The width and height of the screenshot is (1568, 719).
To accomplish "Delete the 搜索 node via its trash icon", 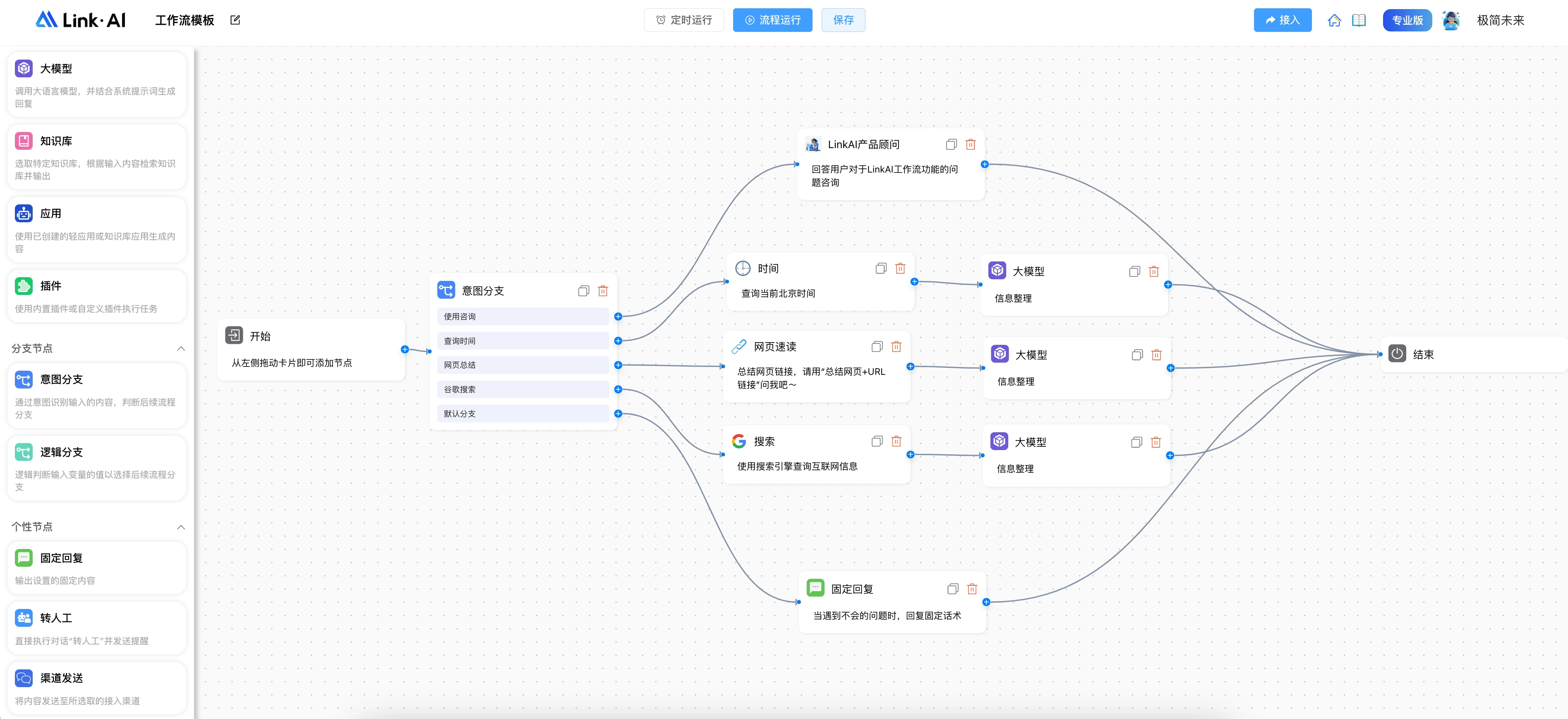I will tap(896, 441).
